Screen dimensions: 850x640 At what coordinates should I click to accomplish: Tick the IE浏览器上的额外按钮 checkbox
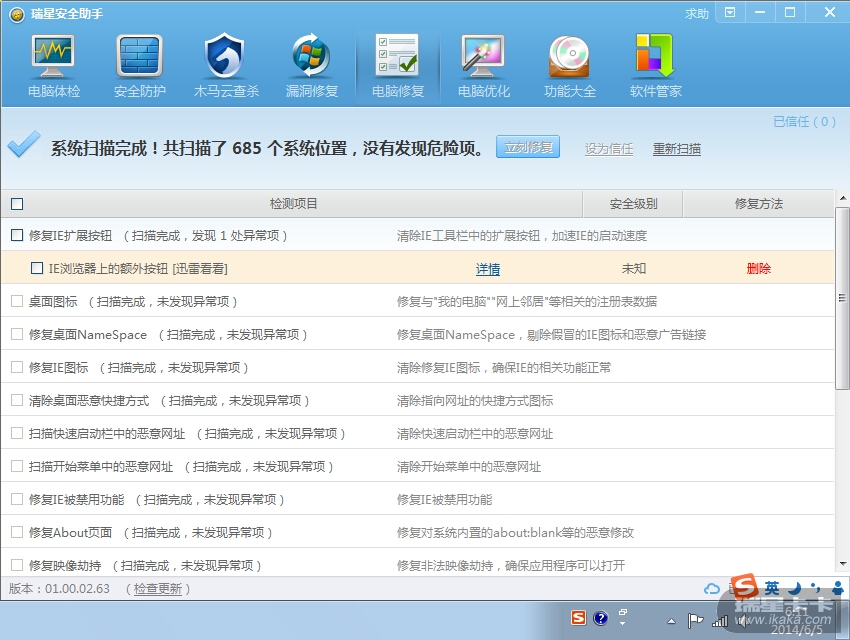point(37,268)
